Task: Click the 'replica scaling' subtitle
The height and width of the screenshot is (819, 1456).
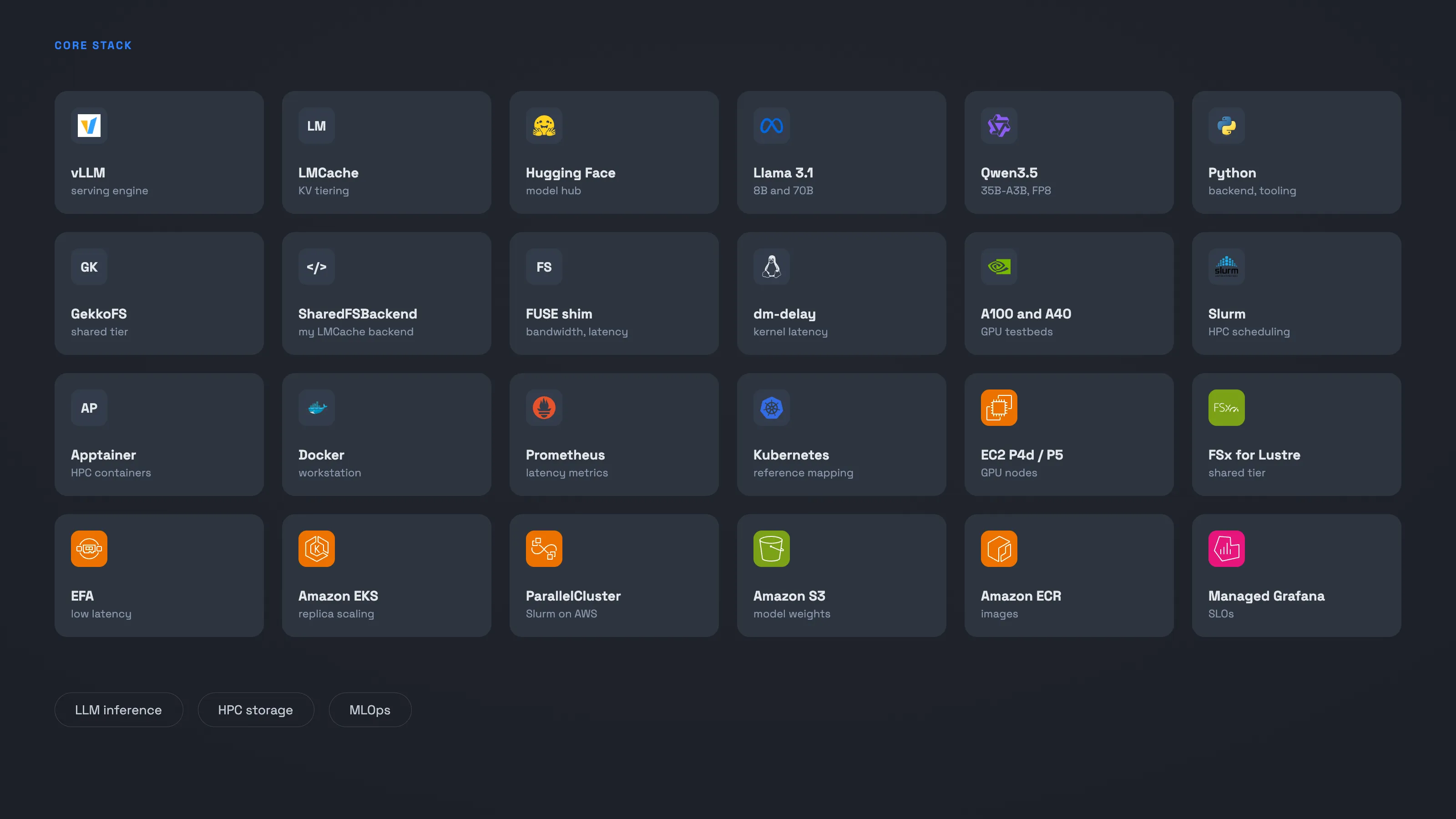Action: (336, 614)
